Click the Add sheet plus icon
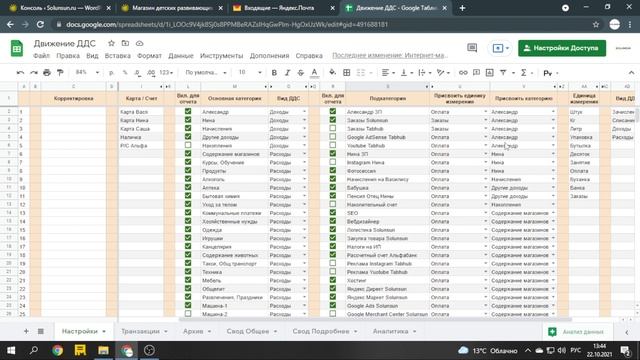Image resolution: width=640 pixels, height=360 pixels. [x=26, y=331]
